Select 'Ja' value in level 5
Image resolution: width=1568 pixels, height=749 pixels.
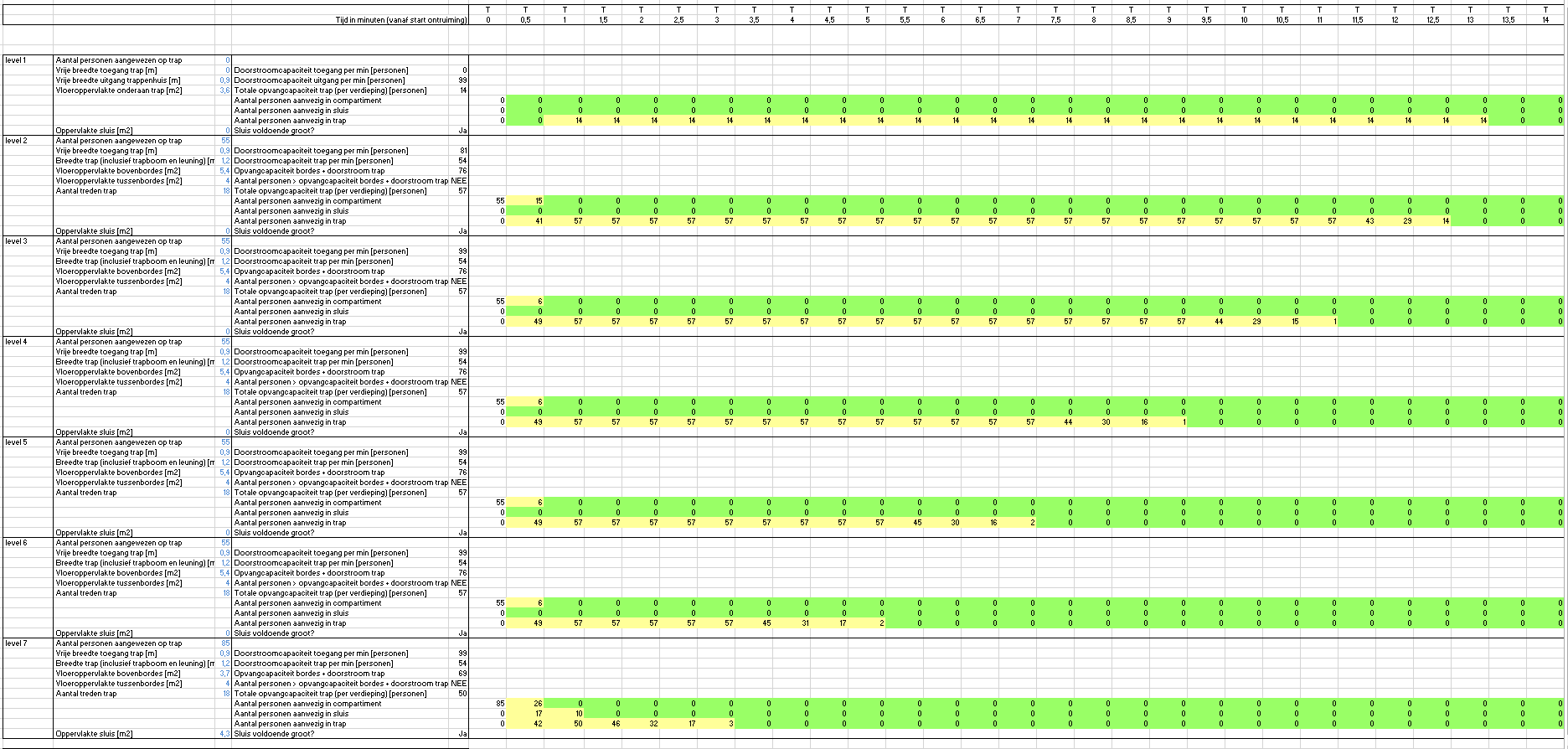(x=463, y=533)
